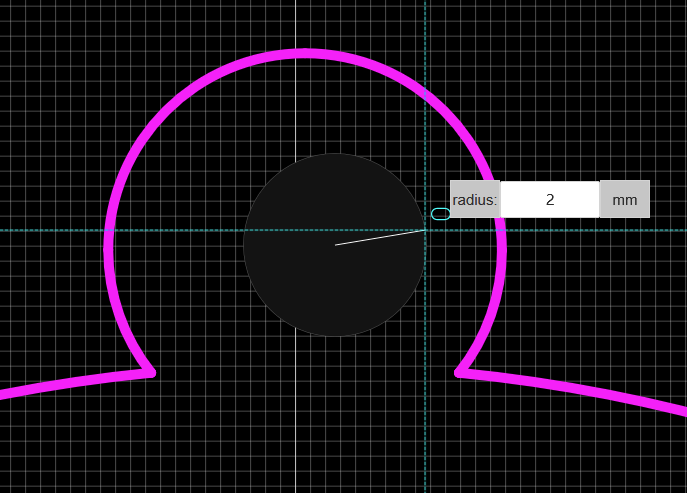Click the right sharp corner of magenta outline

[x=459, y=372]
